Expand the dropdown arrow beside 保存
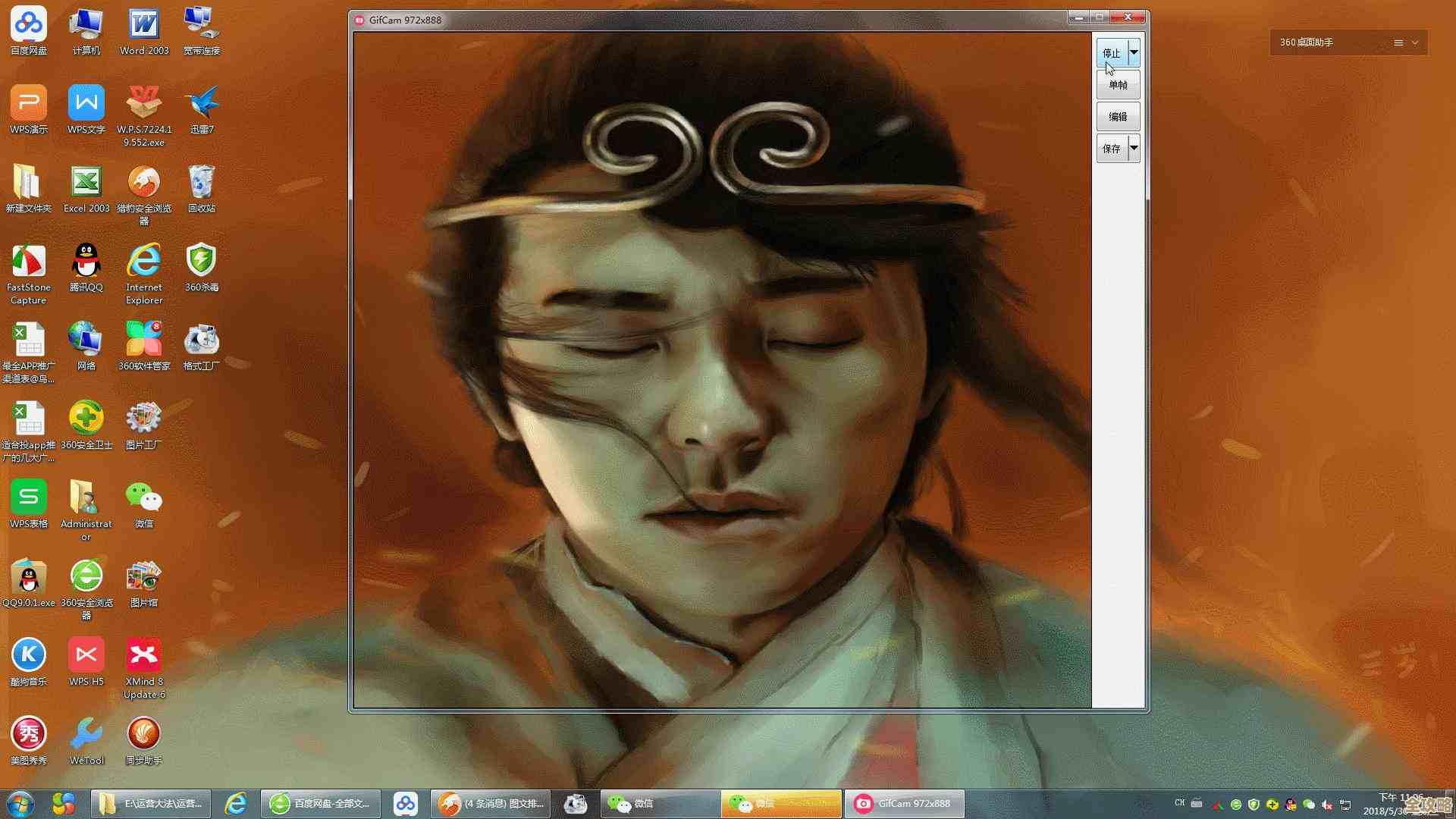The height and width of the screenshot is (819, 1456). 1134,149
